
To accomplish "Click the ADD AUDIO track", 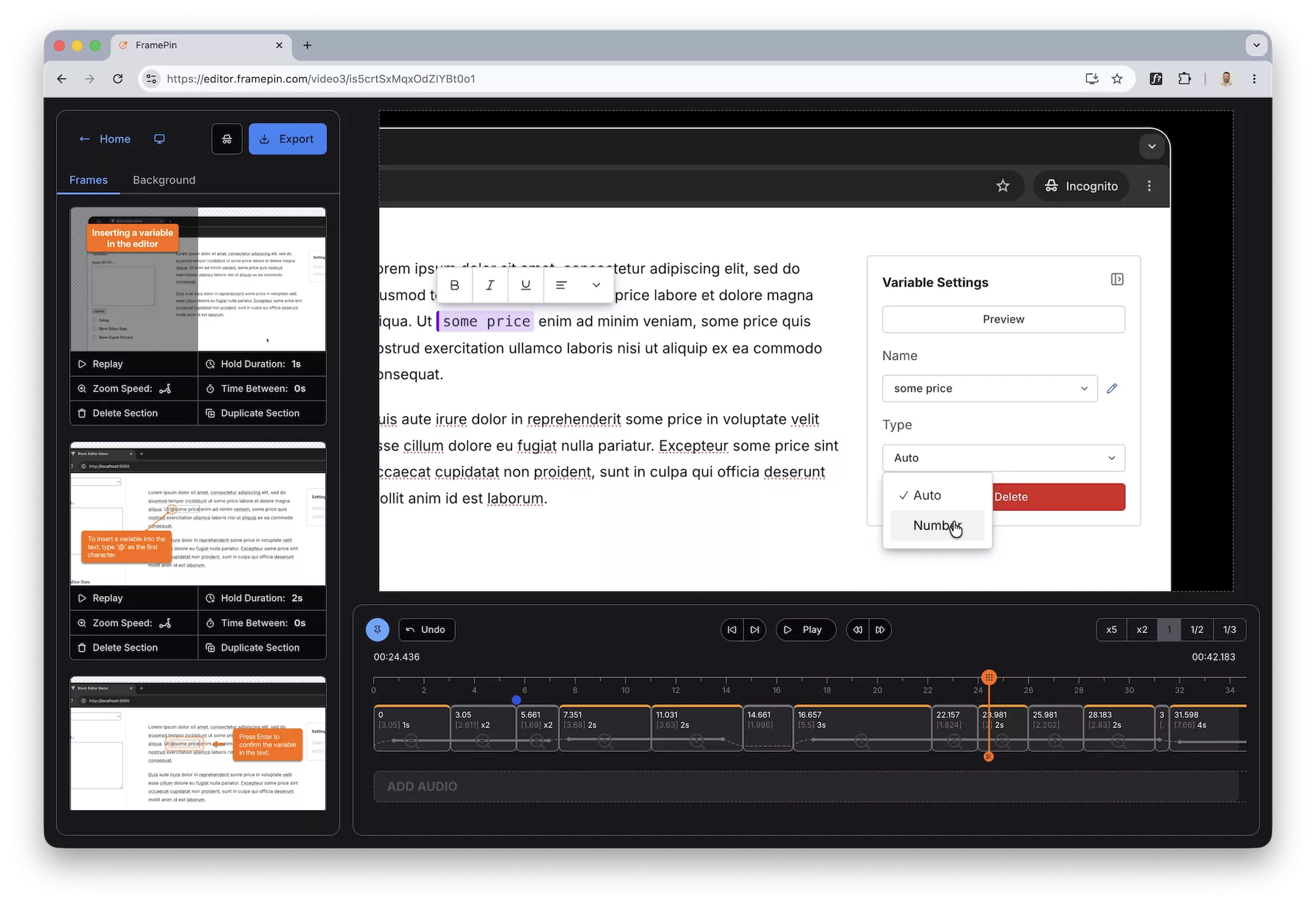I will [x=809, y=786].
